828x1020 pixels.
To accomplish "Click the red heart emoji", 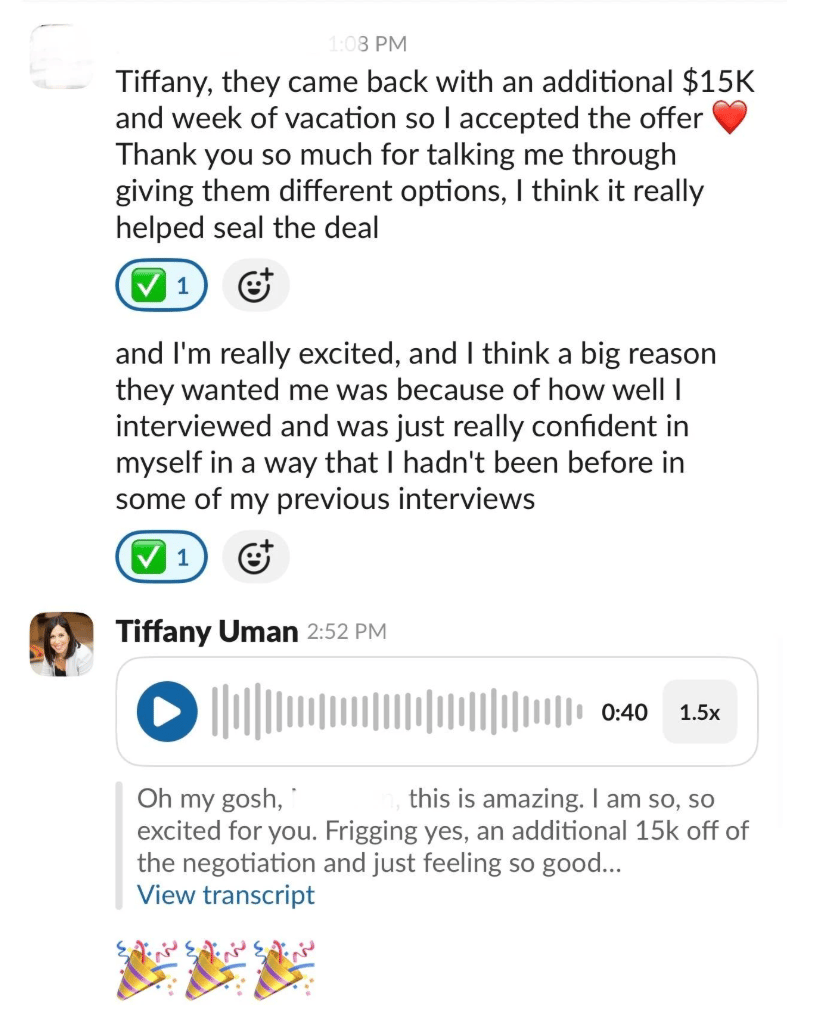I will pyautogui.click(x=730, y=119).
